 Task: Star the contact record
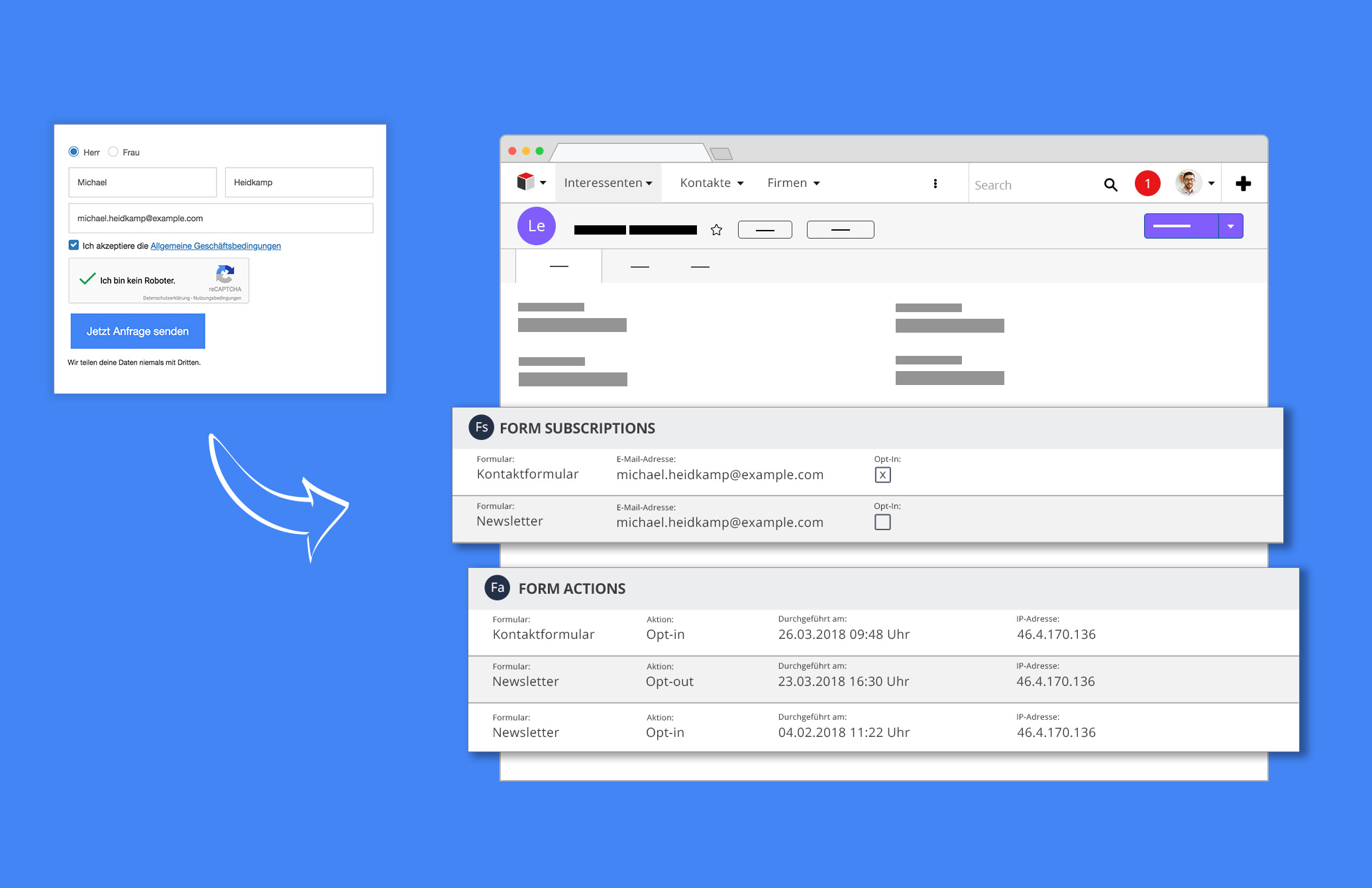[x=716, y=229]
